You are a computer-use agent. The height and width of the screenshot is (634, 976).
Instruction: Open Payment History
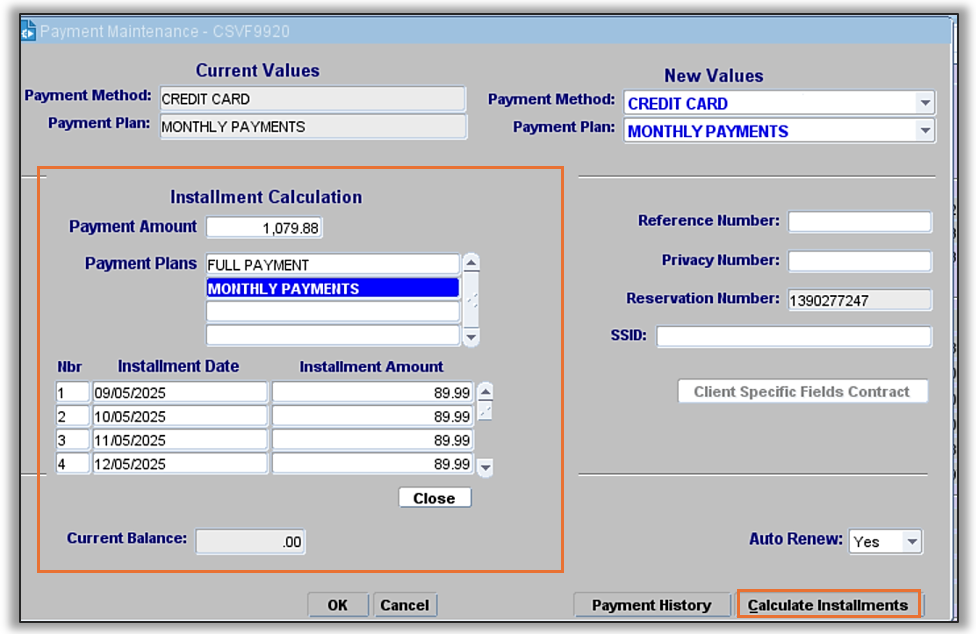pos(651,605)
